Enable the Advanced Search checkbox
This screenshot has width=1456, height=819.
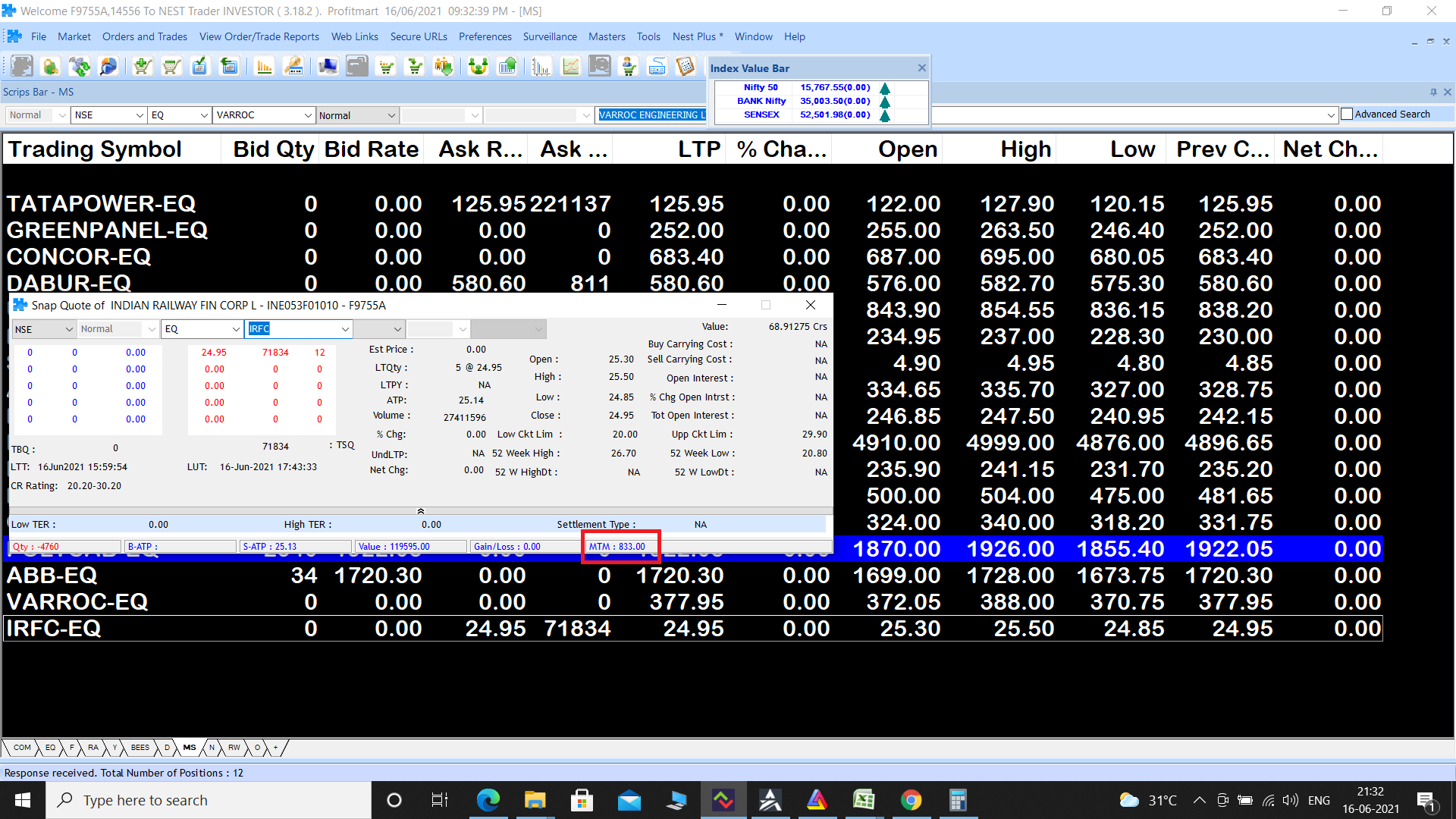pyautogui.click(x=1347, y=115)
